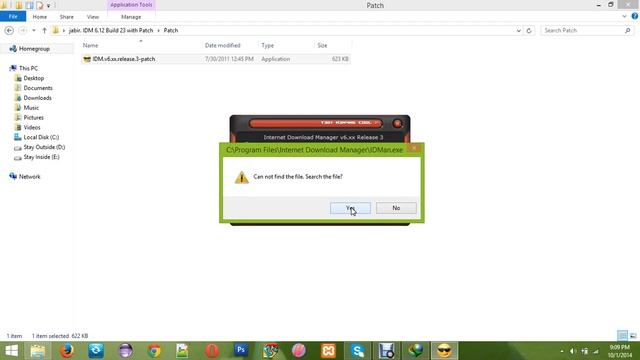Sort files by Date modified column
The height and width of the screenshot is (360, 640).
tap(223, 45)
